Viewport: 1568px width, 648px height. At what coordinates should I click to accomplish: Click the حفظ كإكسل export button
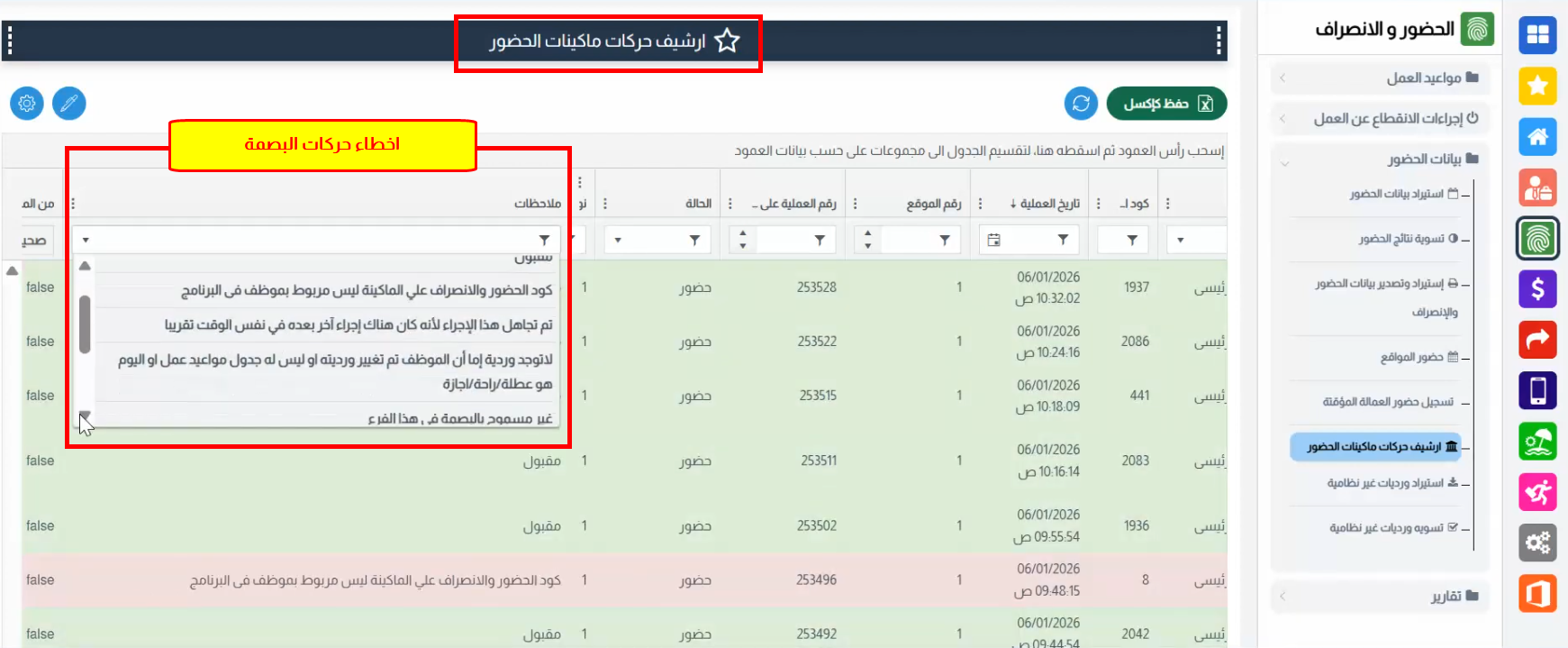click(1166, 104)
